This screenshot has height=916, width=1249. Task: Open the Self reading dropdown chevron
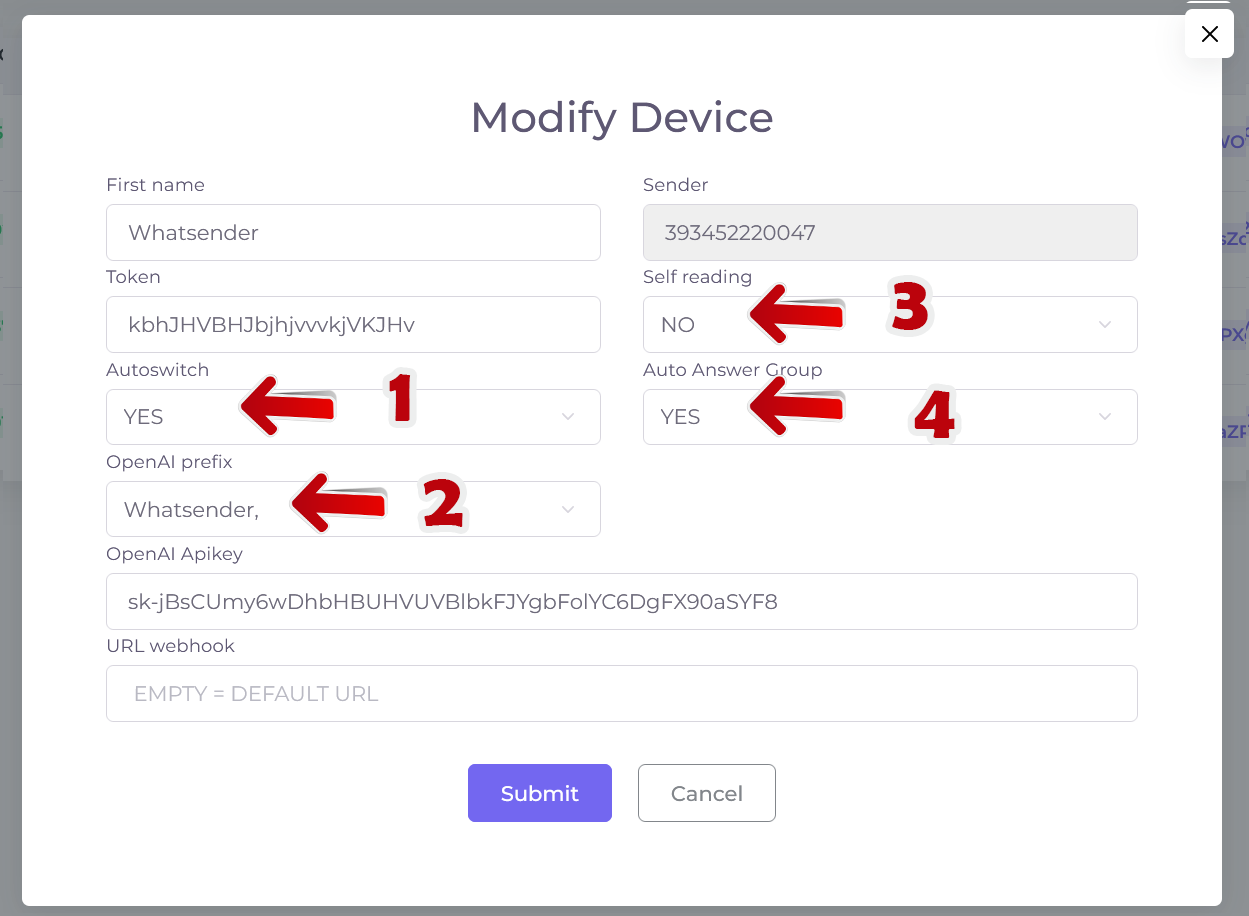tap(1105, 325)
